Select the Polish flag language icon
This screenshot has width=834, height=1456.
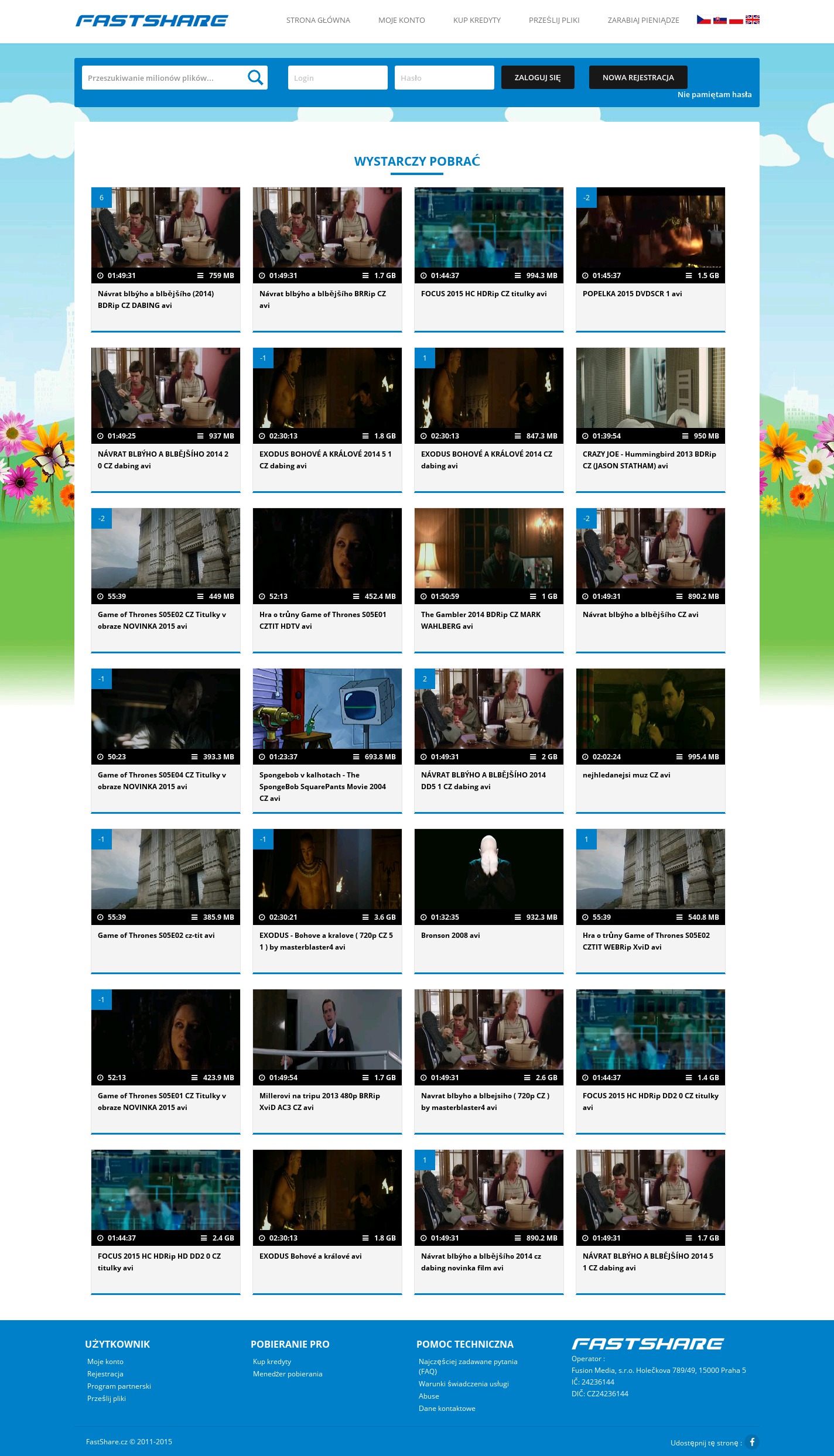click(736, 20)
